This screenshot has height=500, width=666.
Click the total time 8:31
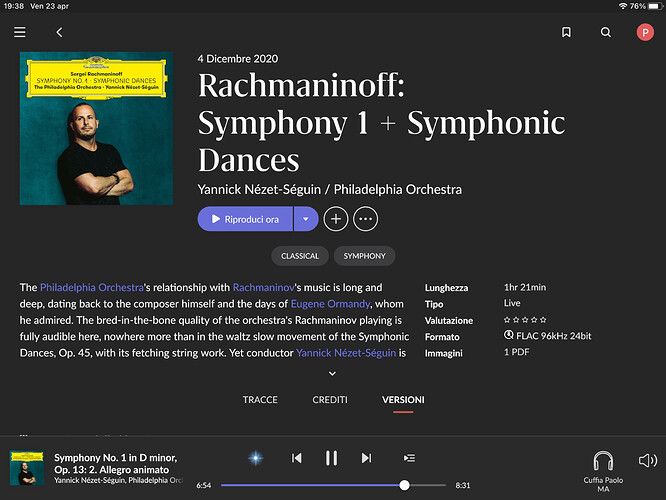[x=463, y=485]
